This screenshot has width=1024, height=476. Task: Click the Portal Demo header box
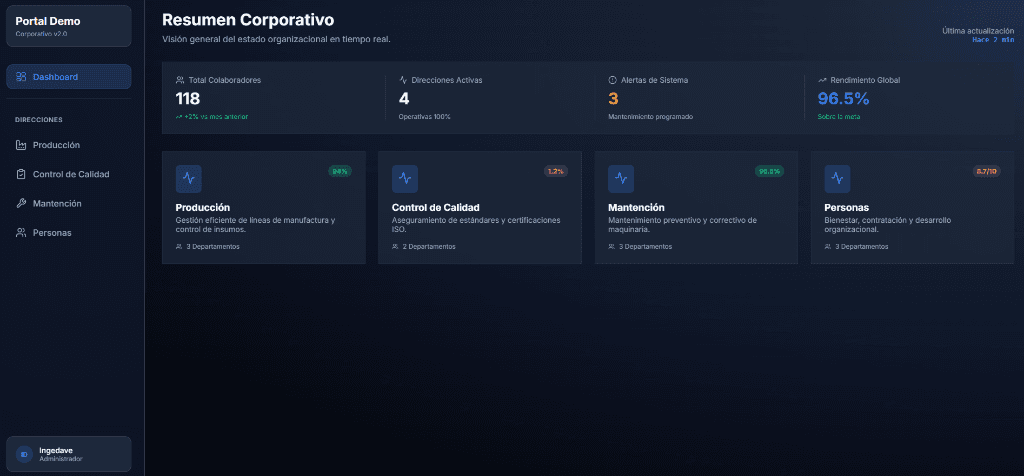(x=69, y=26)
